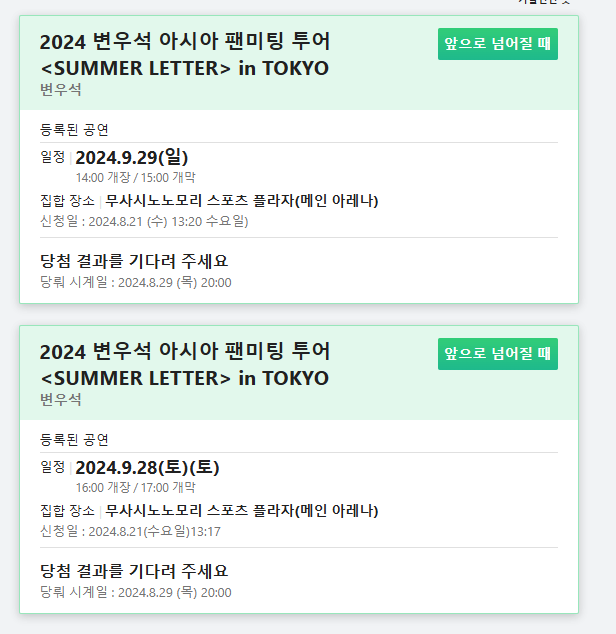Click the 2024.9.28(토)(토) schedule date
Image resolution: width=616 pixels, height=634 pixels.
(x=147, y=467)
